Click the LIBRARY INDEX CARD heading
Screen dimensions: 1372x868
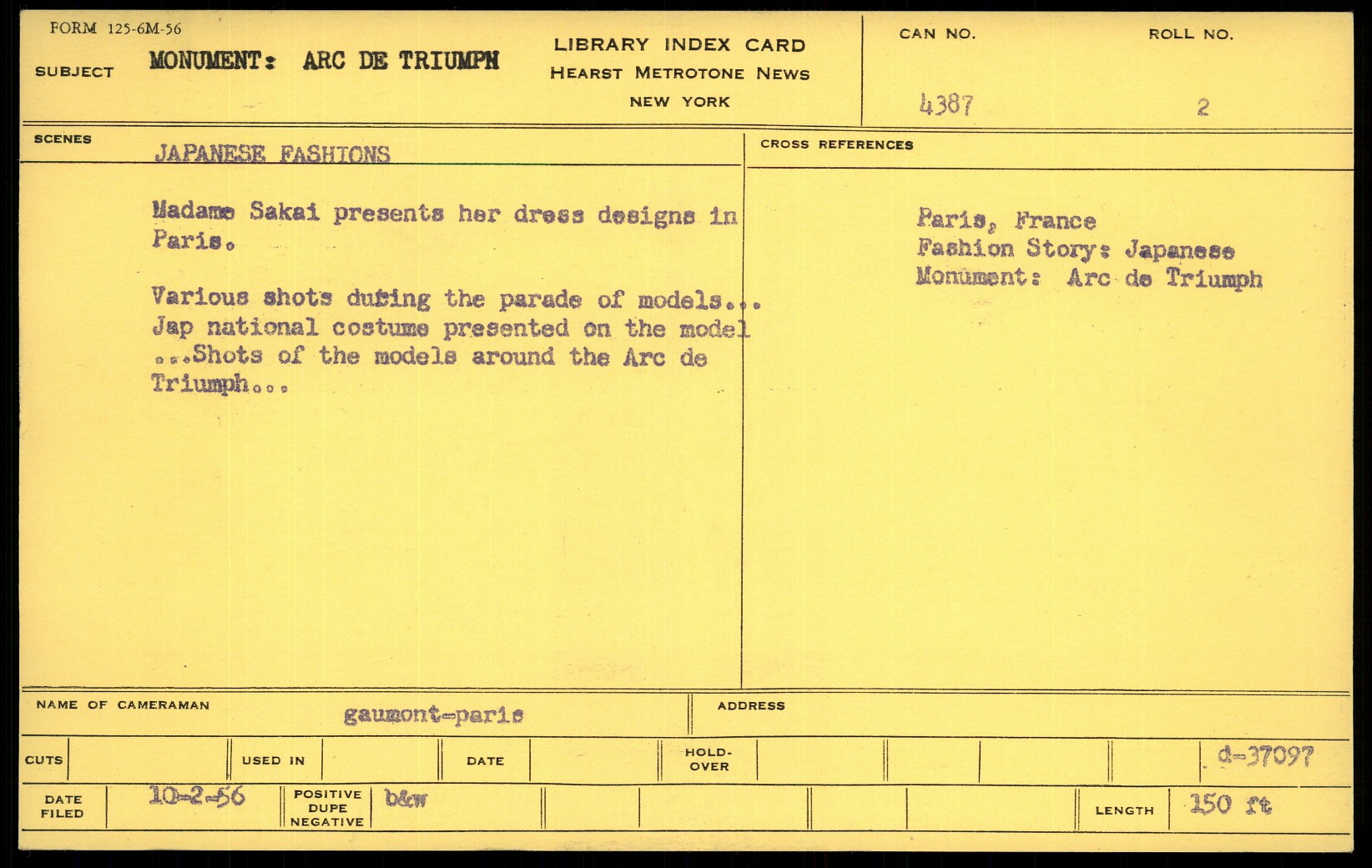tap(679, 45)
